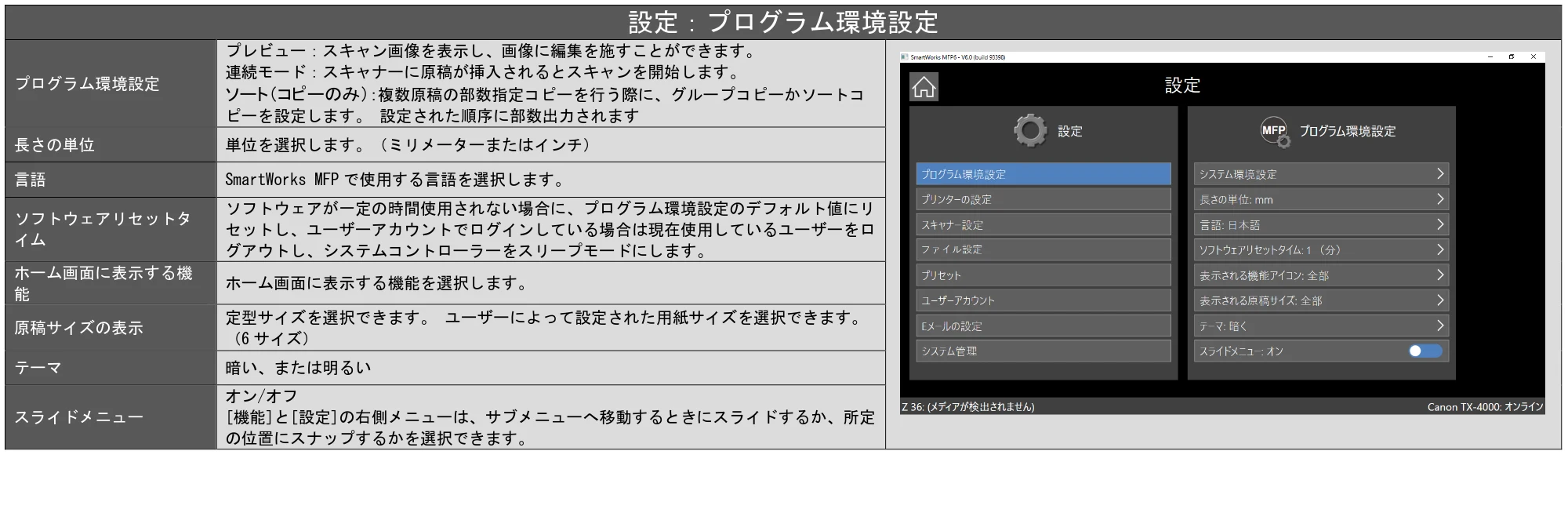The width and height of the screenshot is (1568, 531).
Task: Open ファイル設定 menu item
Action: coord(1043,249)
